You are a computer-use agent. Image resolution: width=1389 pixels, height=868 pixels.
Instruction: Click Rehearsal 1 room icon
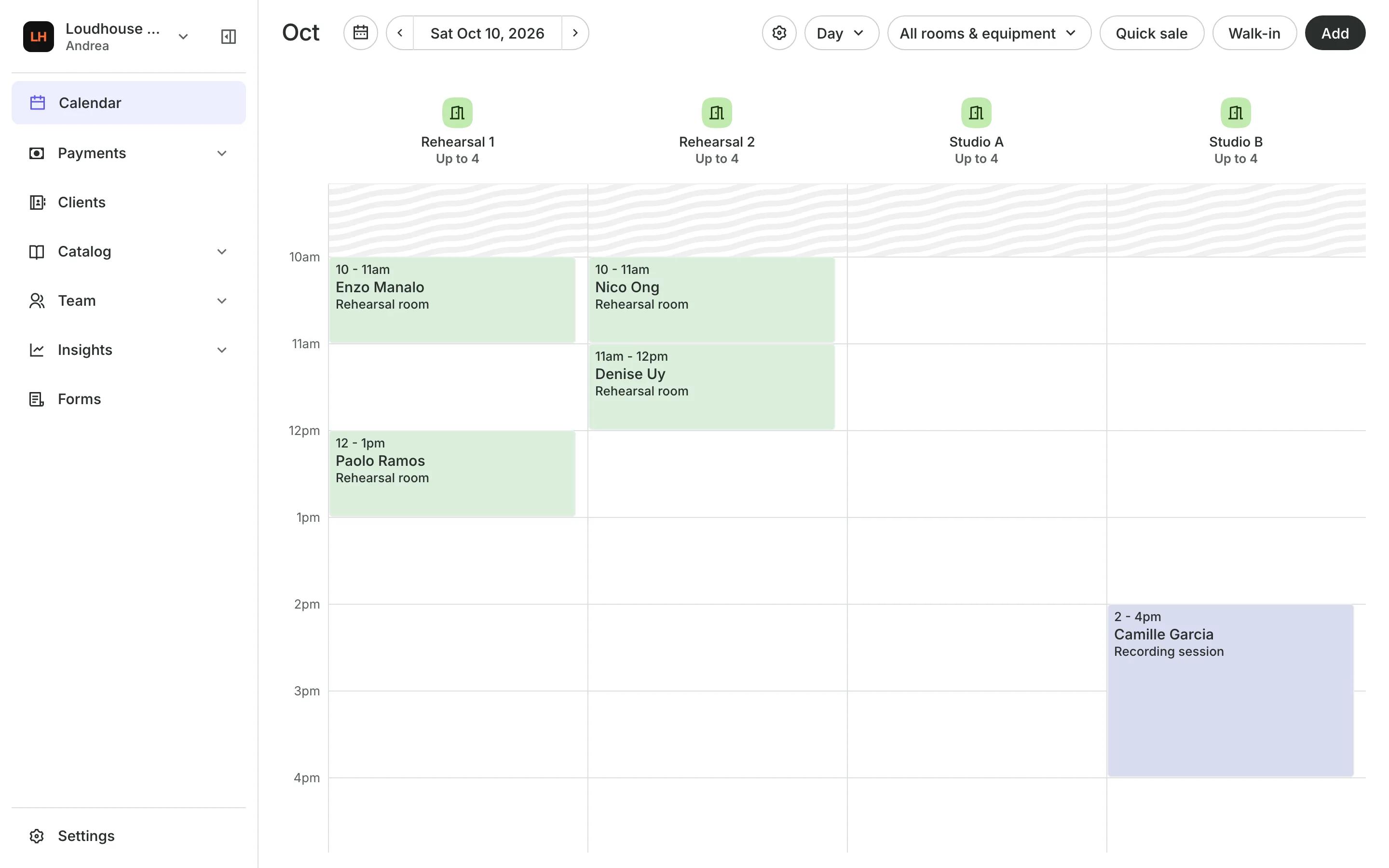(457, 112)
